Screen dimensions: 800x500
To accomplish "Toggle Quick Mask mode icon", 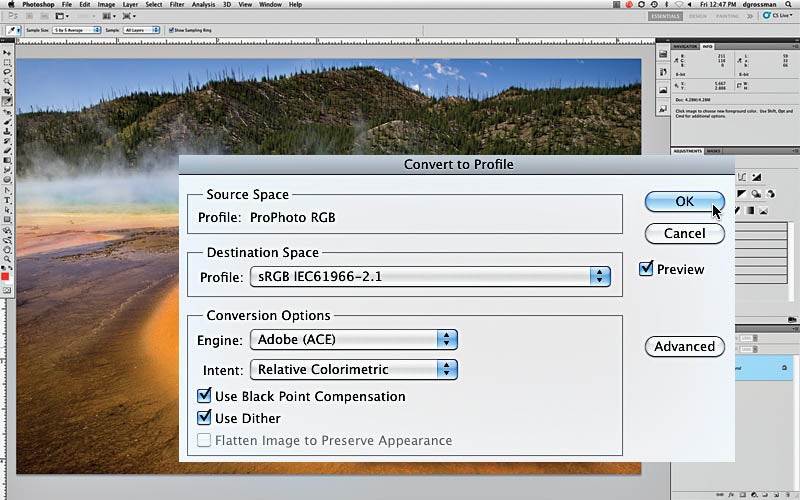I will (x=7, y=290).
